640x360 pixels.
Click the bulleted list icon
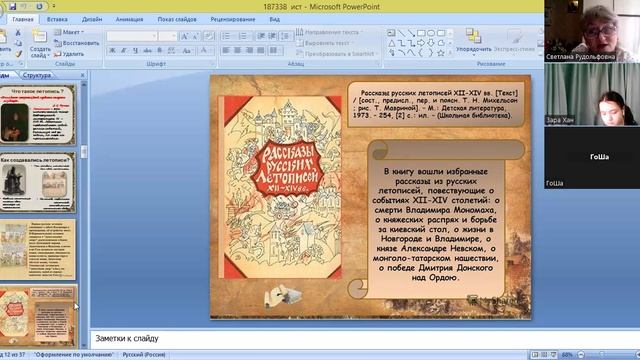[x=227, y=36]
